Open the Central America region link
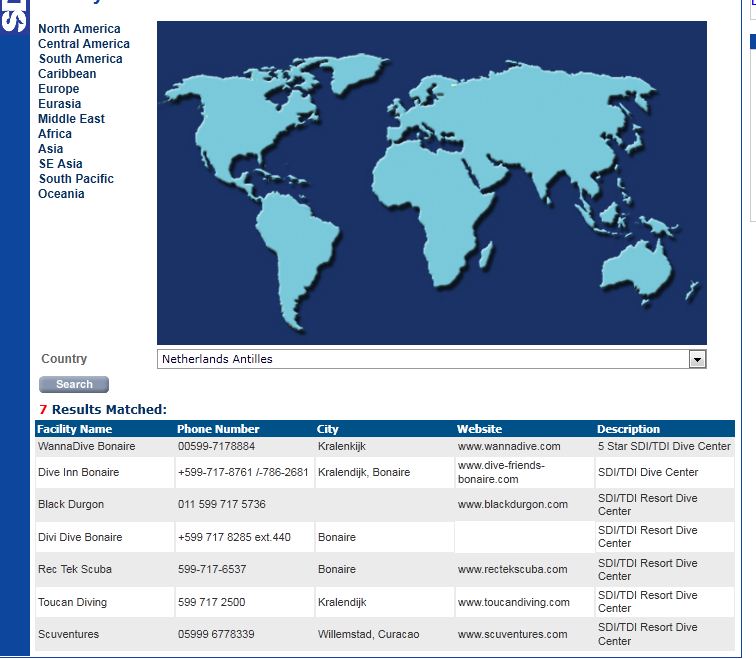Viewport: 756px width, 659px height. pyautogui.click(x=84, y=44)
